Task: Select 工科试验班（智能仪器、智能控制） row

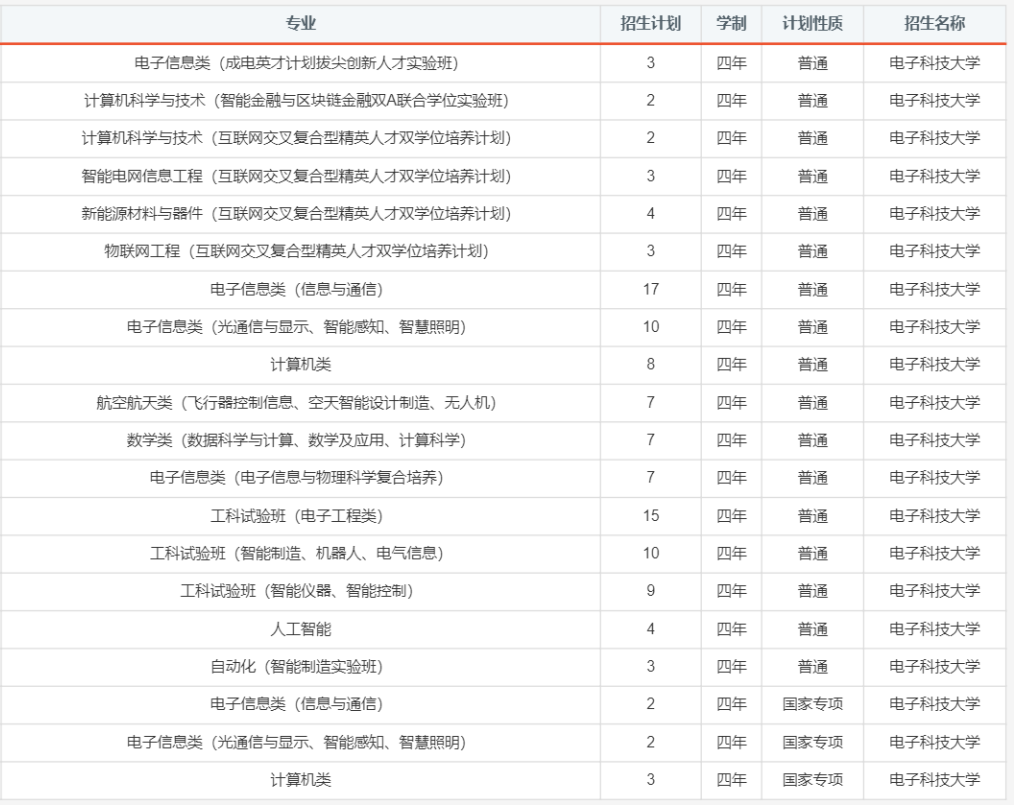Action: (300, 591)
